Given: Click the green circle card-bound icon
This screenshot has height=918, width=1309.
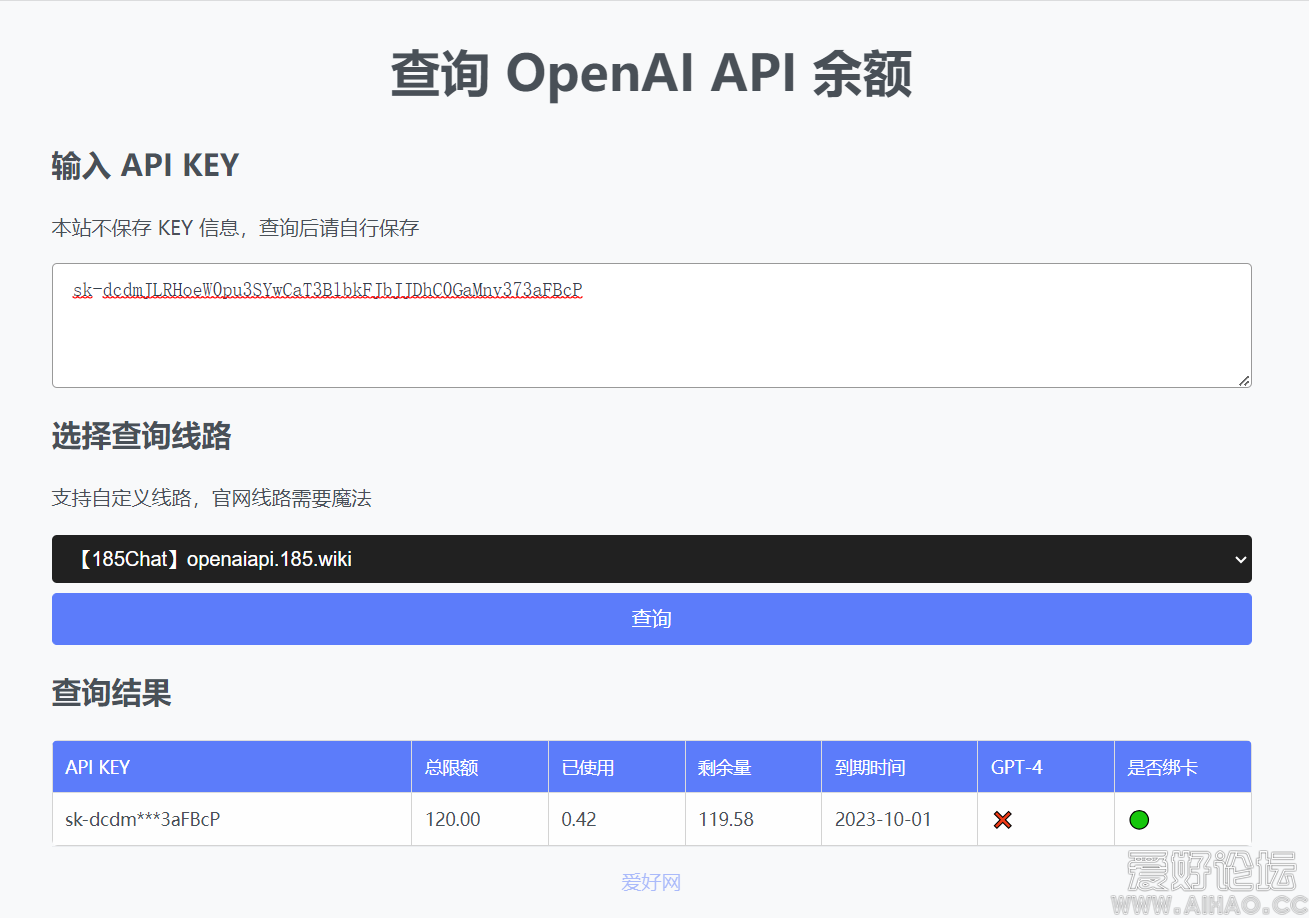Looking at the screenshot, I should click(x=1139, y=820).
